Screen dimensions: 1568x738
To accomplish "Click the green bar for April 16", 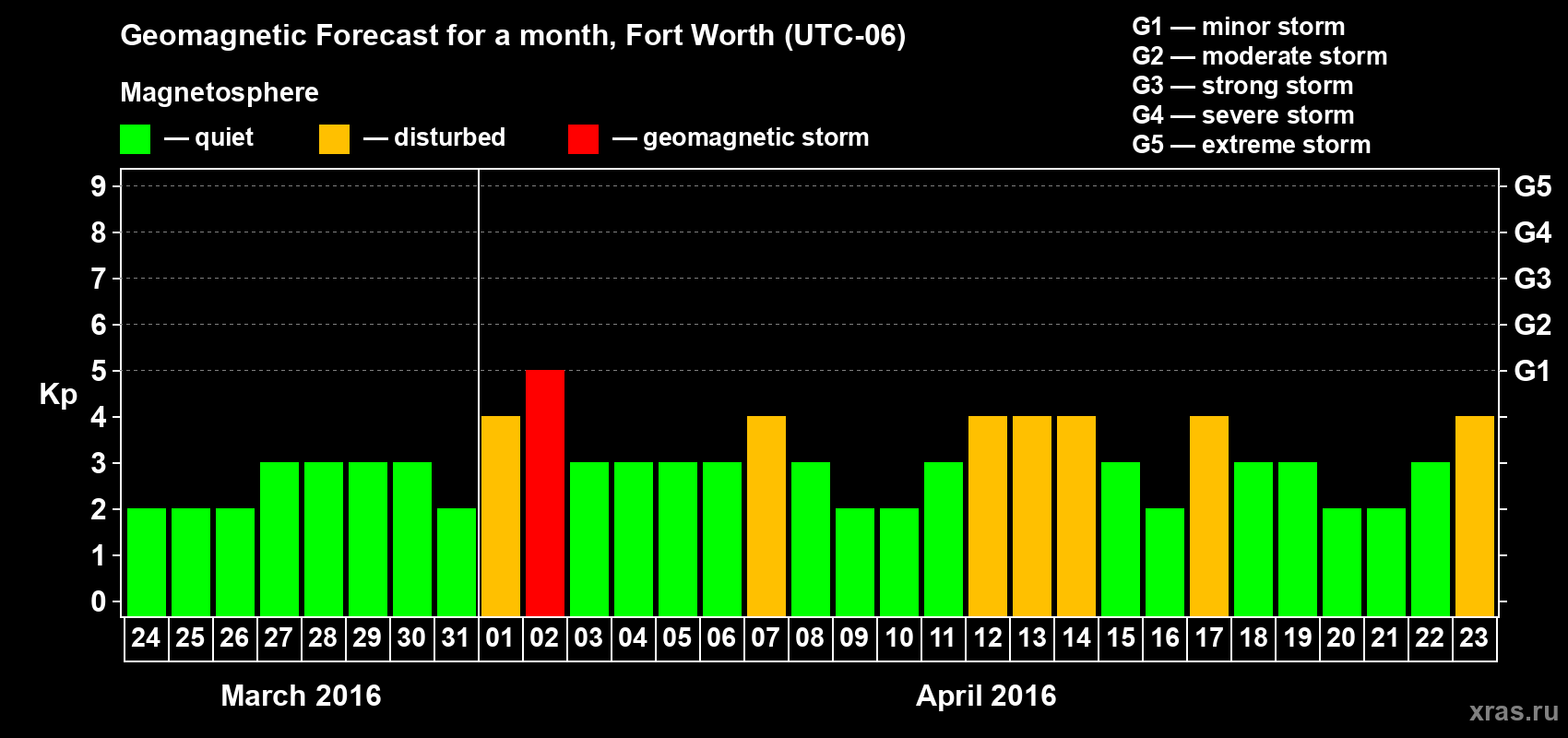I will 1165,563.
